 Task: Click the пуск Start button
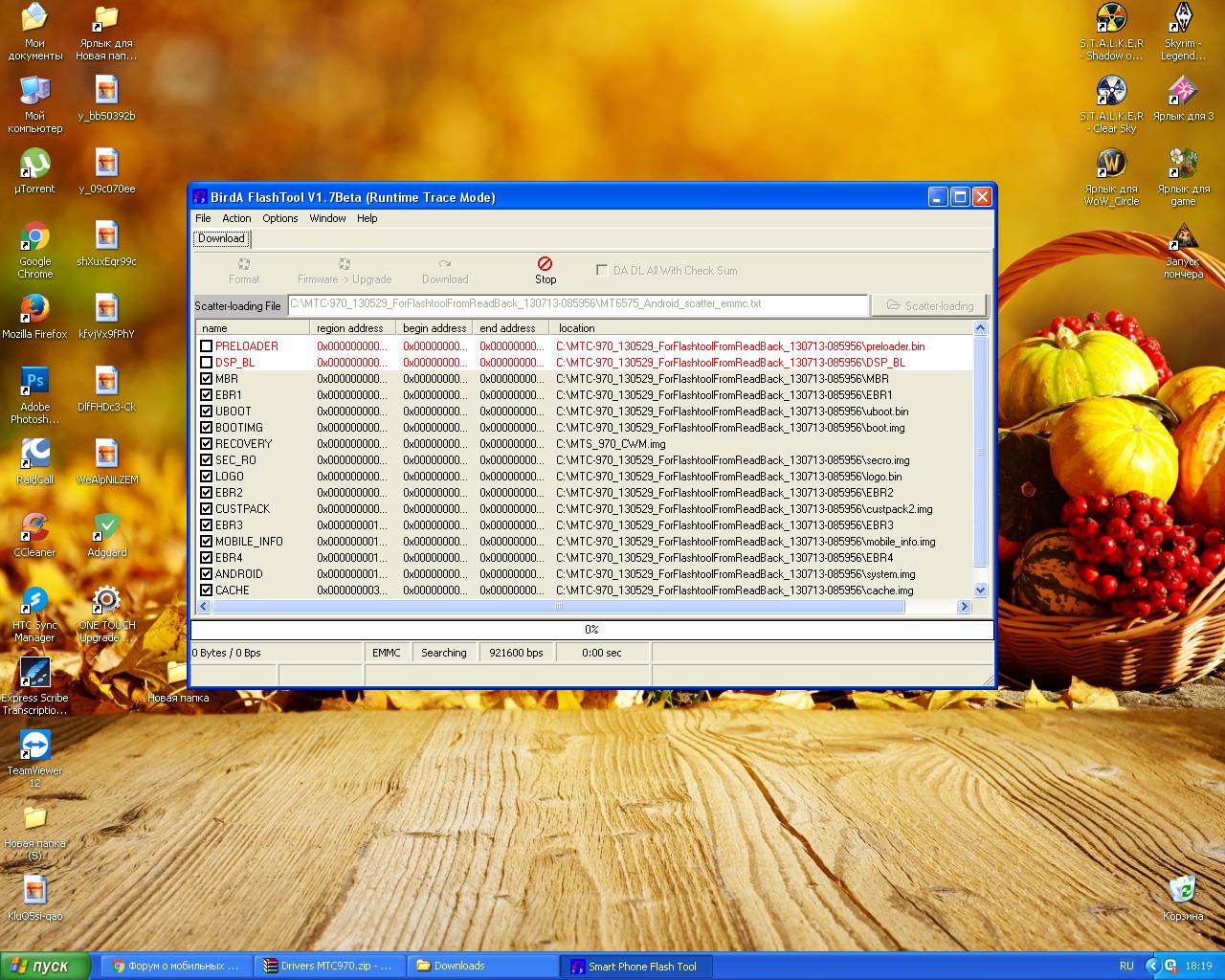tap(45, 966)
